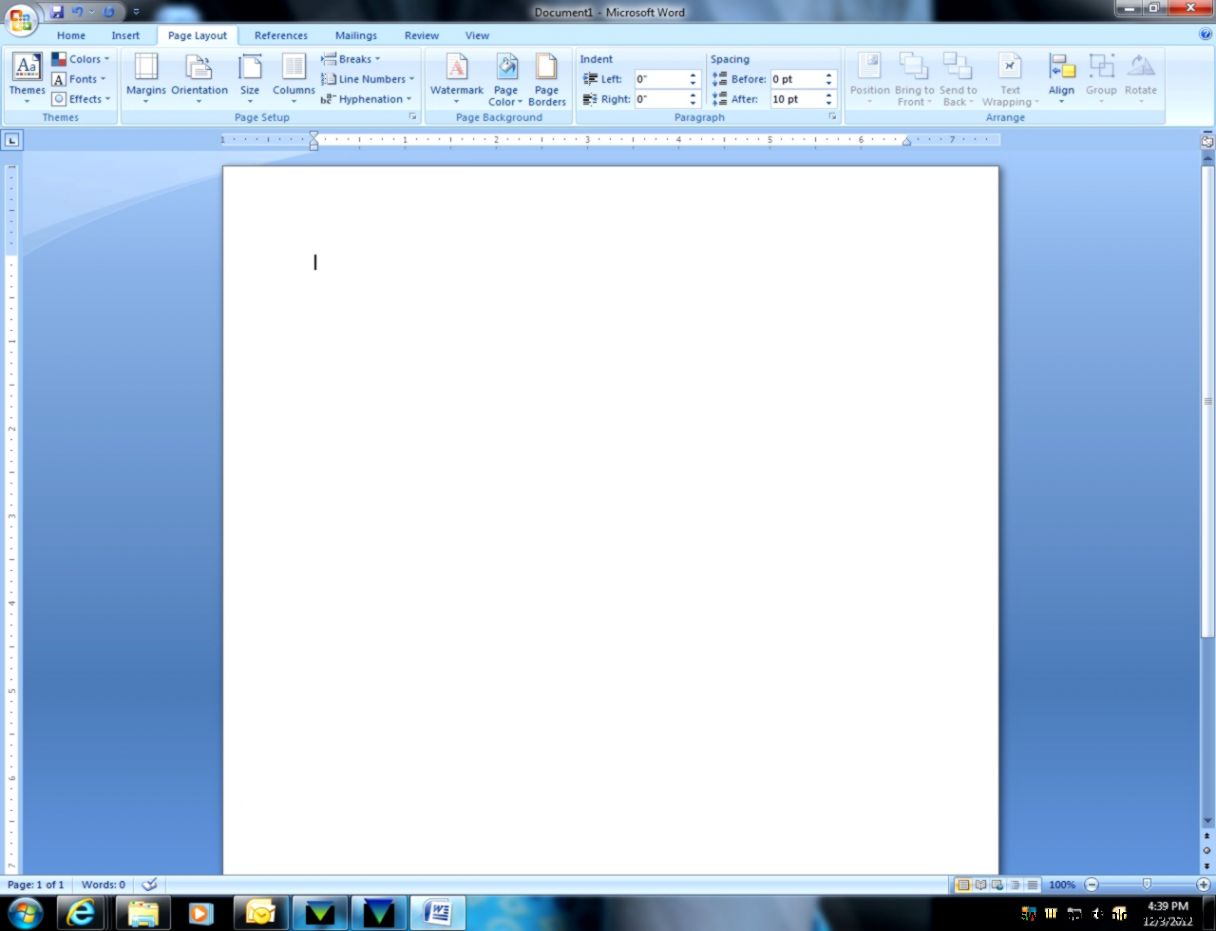1216x931 pixels.
Task: Switch to Draft view
Action: point(1032,885)
